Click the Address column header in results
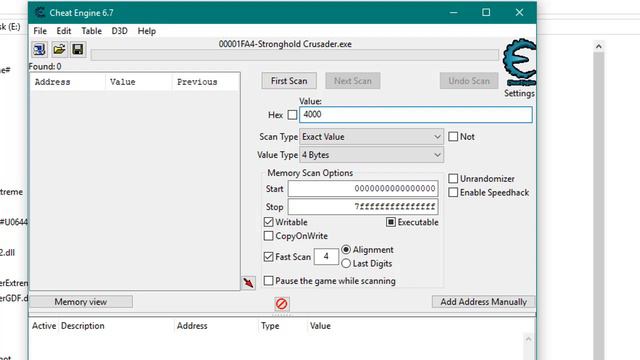 click(x=68, y=82)
